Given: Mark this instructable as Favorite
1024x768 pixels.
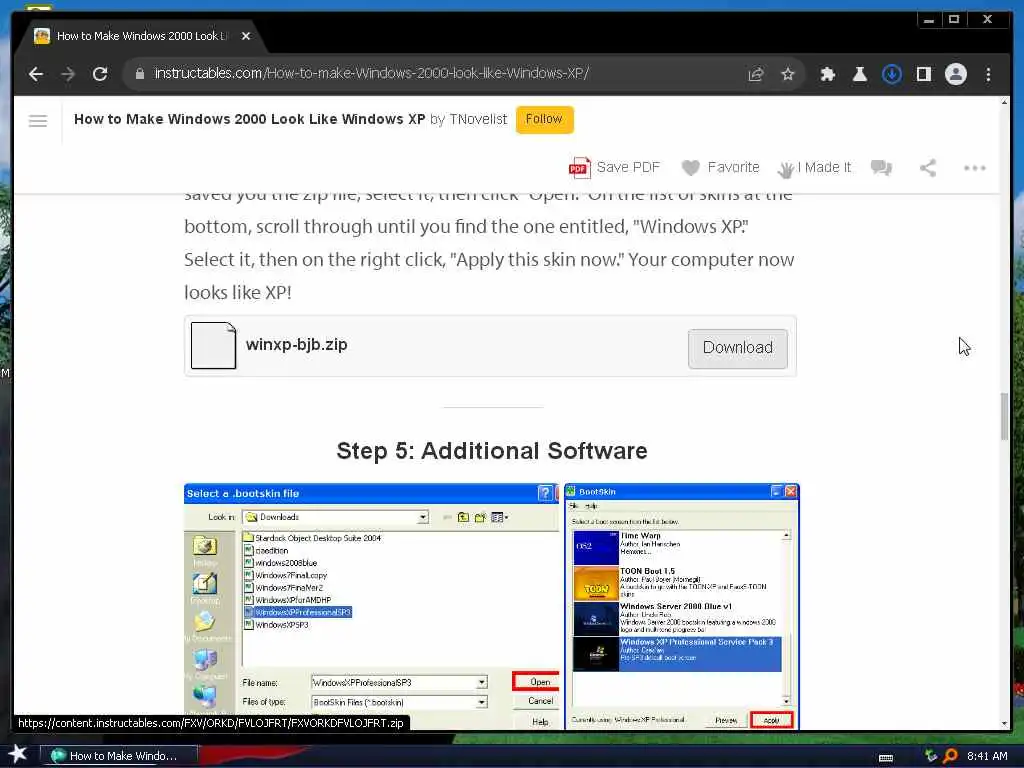Looking at the screenshot, I should [x=720, y=168].
